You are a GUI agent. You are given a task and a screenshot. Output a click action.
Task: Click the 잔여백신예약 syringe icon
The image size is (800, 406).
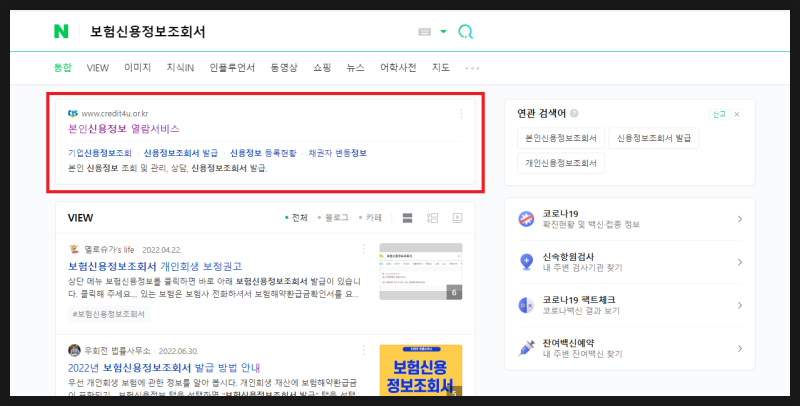click(x=526, y=348)
